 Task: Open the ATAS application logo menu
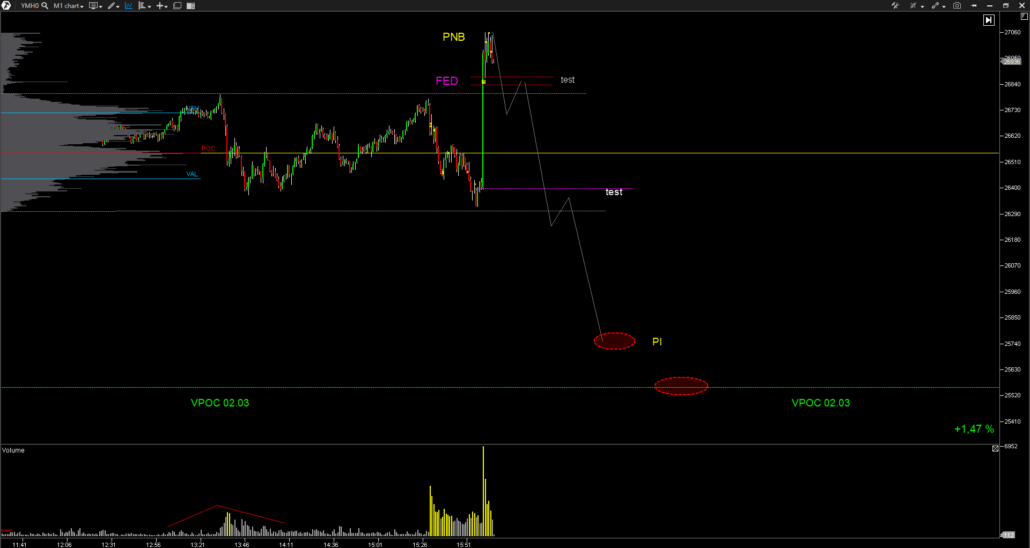point(7,5)
